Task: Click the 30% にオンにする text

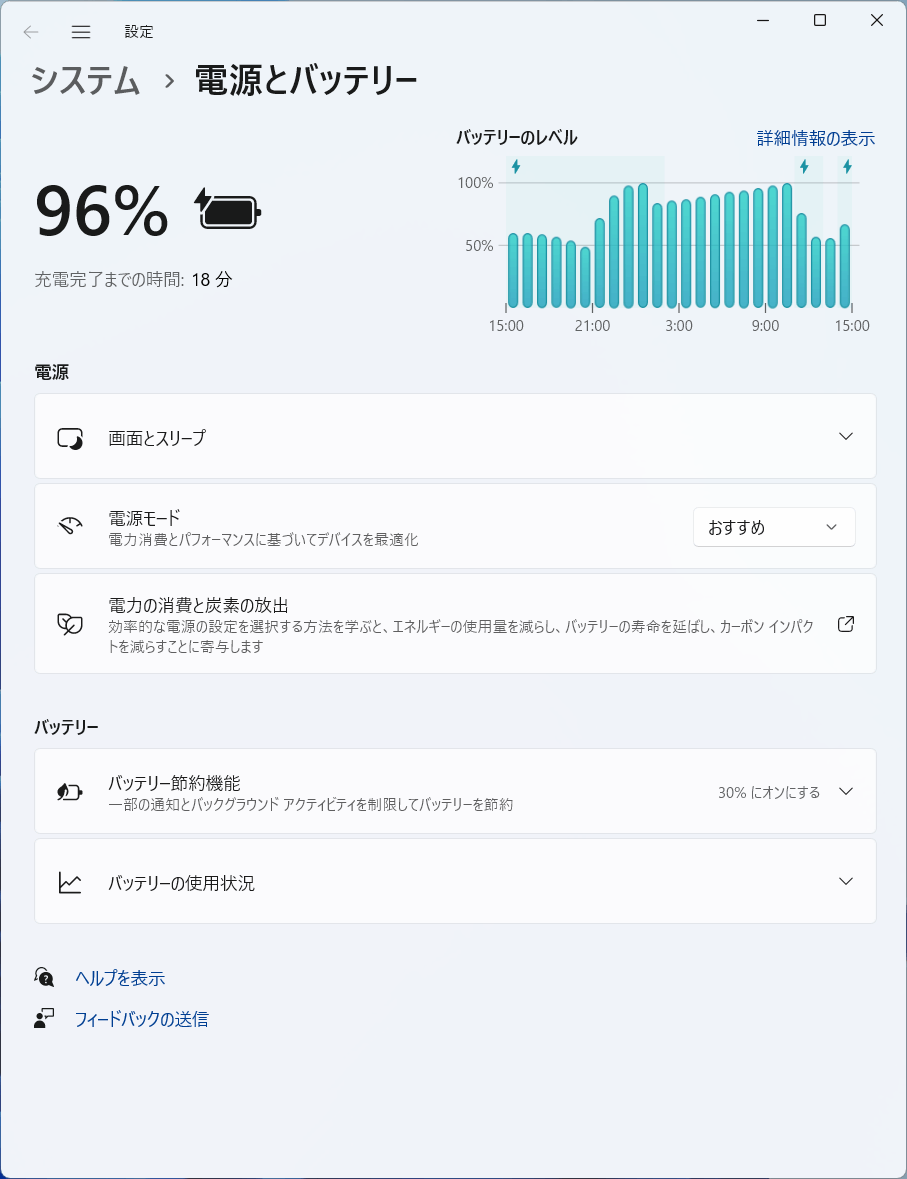Action: click(769, 793)
